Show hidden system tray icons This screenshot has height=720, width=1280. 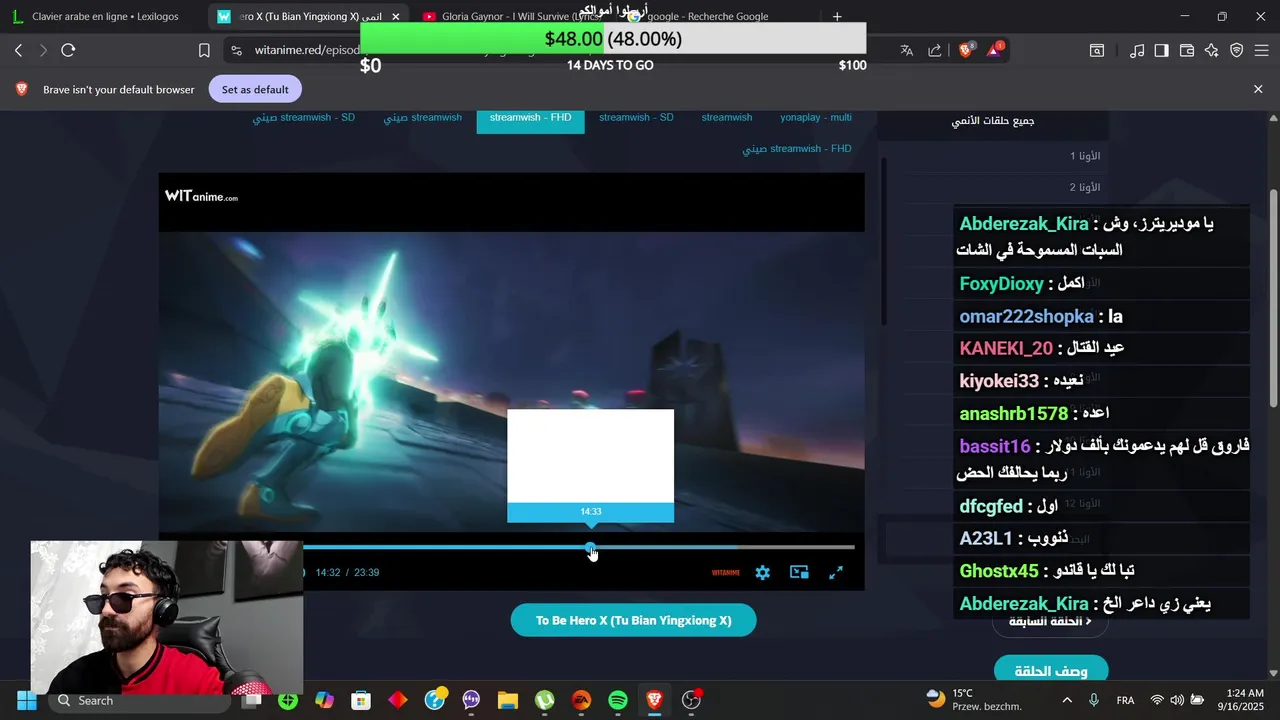(x=1067, y=700)
